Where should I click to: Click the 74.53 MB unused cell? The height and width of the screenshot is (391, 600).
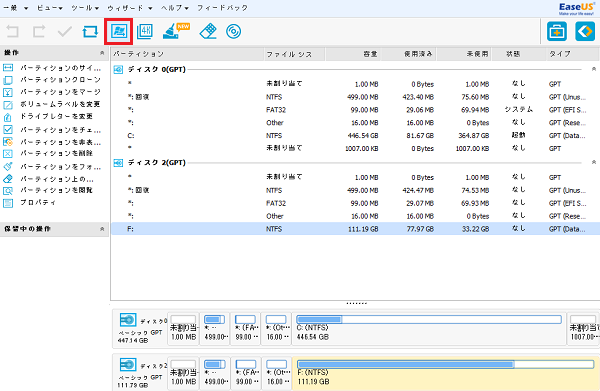point(475,191)
